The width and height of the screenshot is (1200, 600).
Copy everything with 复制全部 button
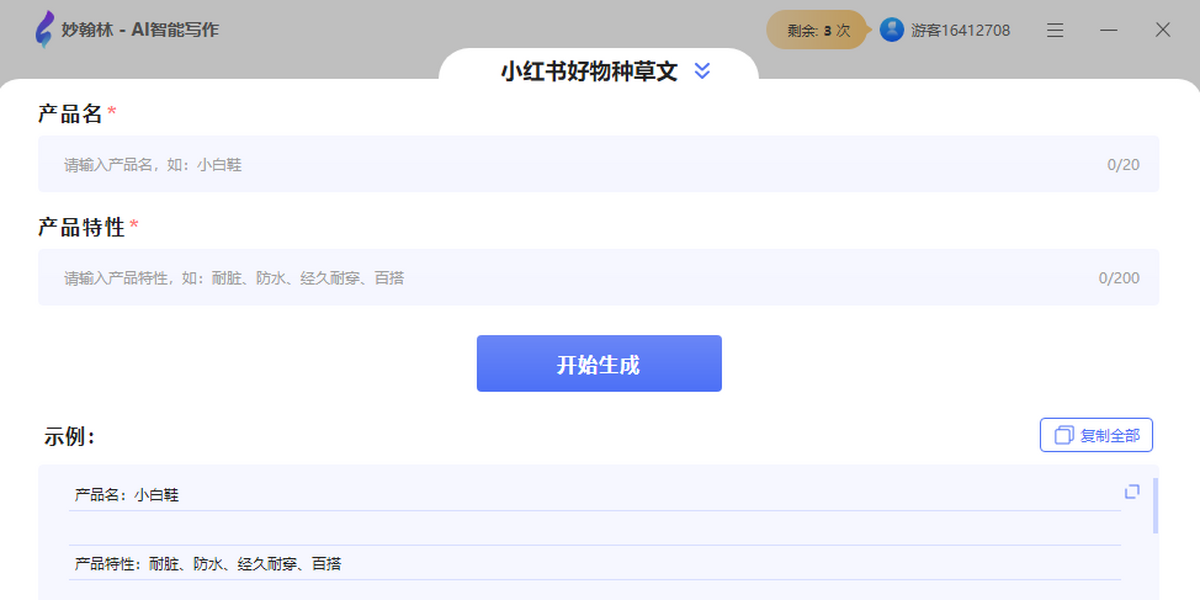point(1096,435)
